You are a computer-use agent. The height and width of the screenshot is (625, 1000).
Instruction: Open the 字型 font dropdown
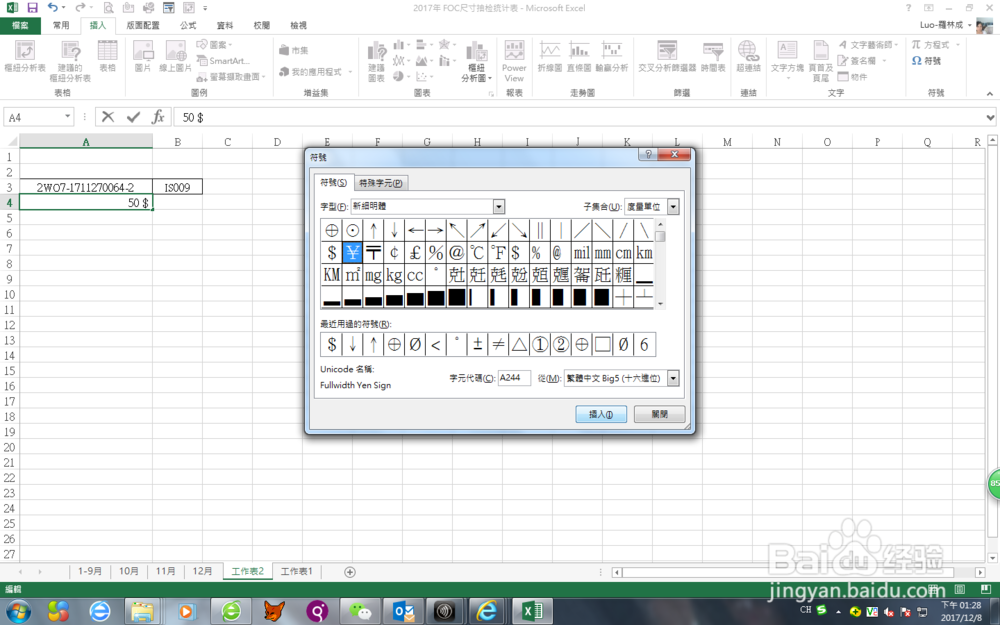pos(499,207)
